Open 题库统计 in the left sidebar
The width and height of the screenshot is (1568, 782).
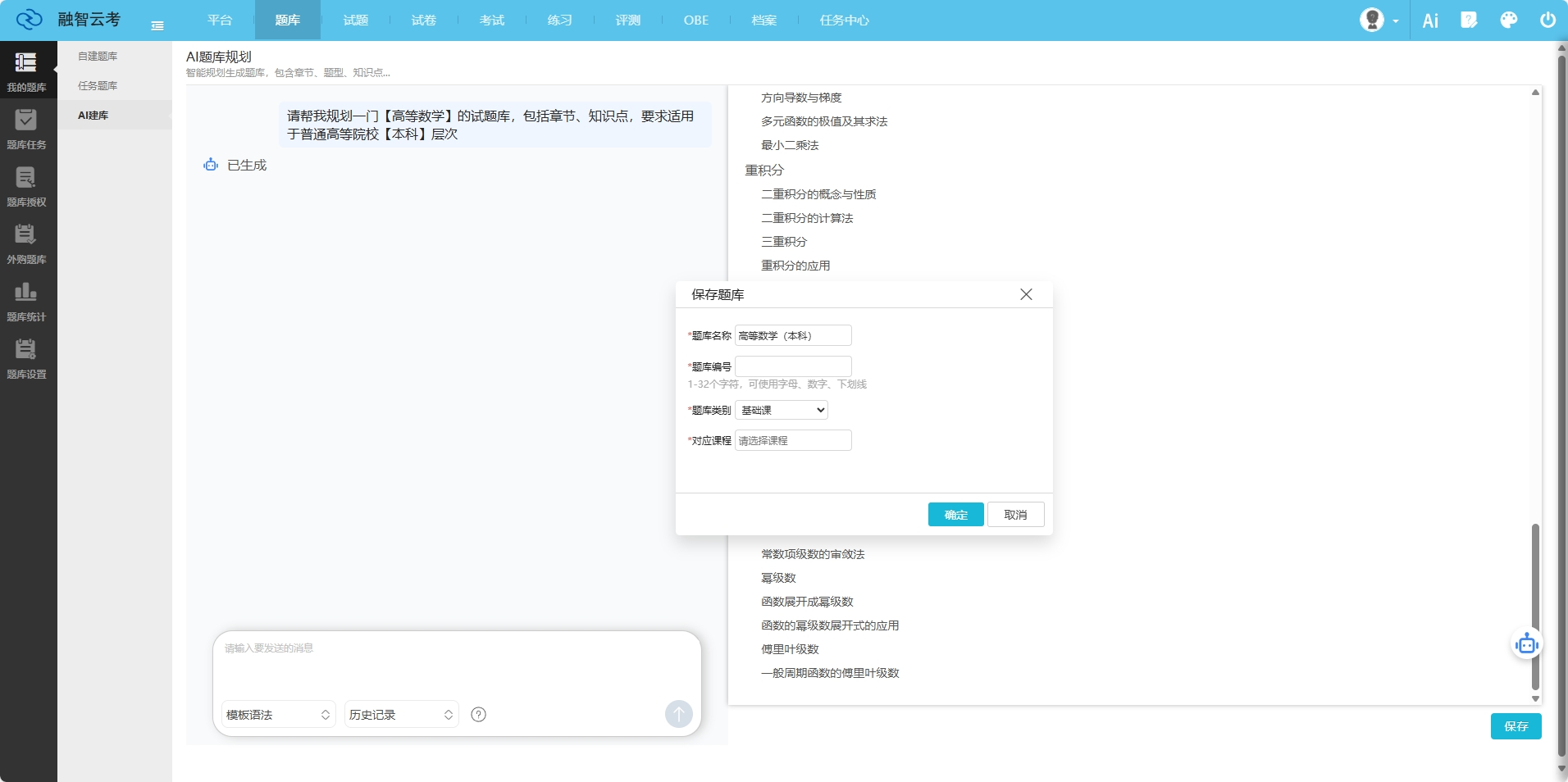tap(26, 301)
